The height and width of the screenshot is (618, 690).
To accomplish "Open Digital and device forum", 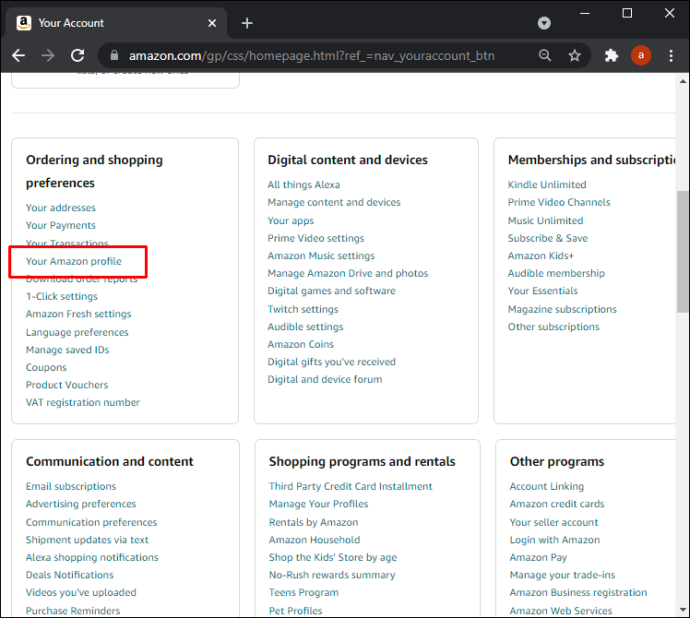I will (x=325, y=380).
